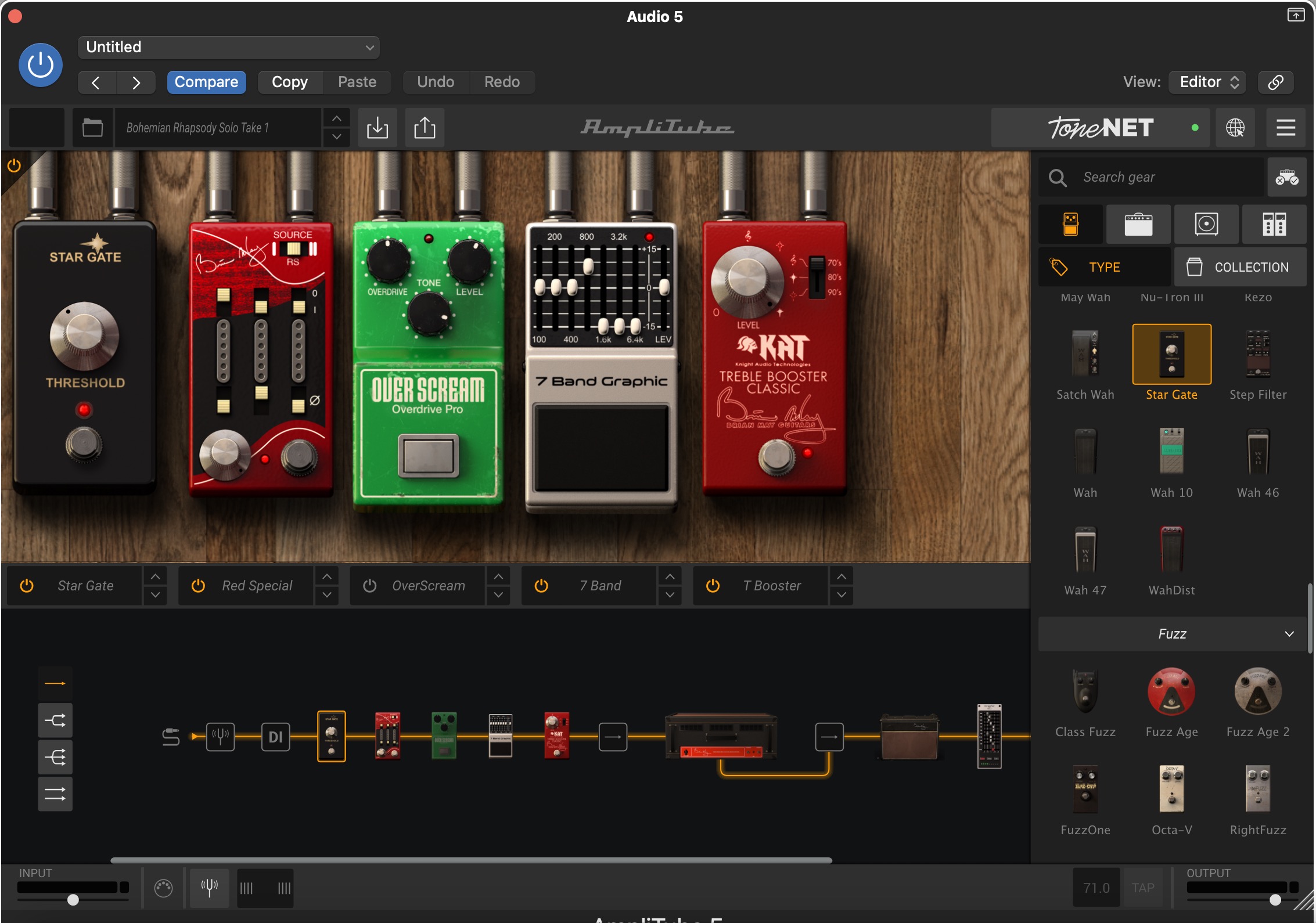Click the OUTPUT level slider handle

[1275, 899]
